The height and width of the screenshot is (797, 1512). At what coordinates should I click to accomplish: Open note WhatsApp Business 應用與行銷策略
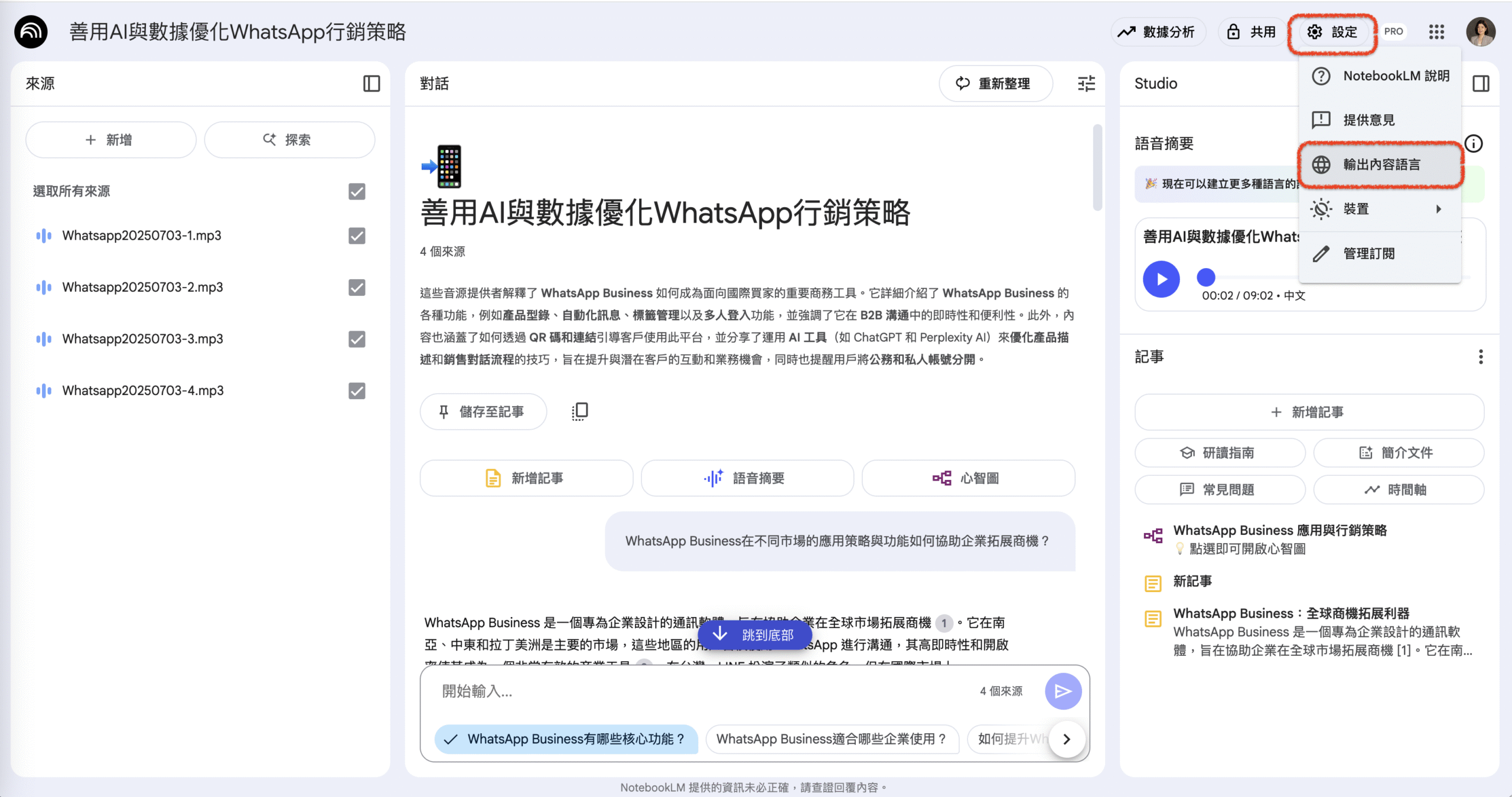(x=1279, y=531)
